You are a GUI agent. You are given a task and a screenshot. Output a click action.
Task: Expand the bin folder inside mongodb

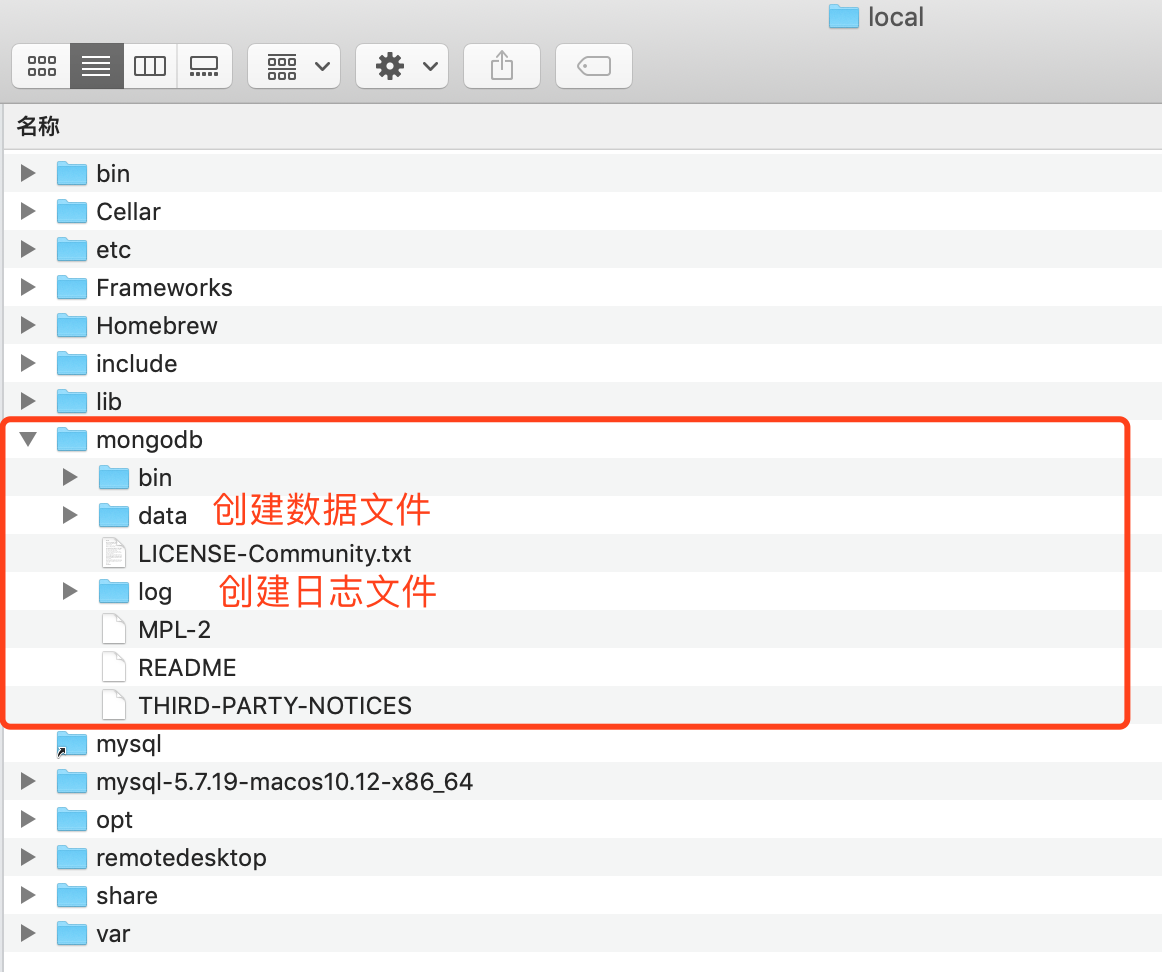[x=70, y=477]
